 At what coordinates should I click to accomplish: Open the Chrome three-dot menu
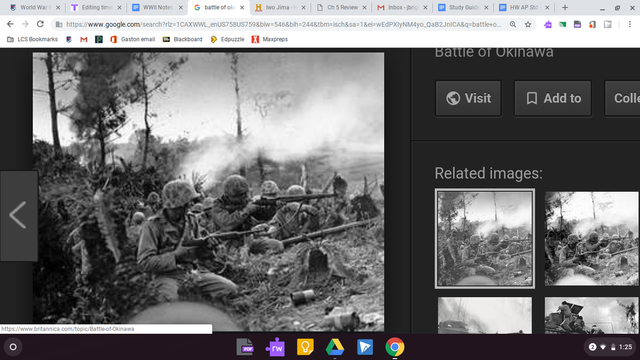[630, 24]
